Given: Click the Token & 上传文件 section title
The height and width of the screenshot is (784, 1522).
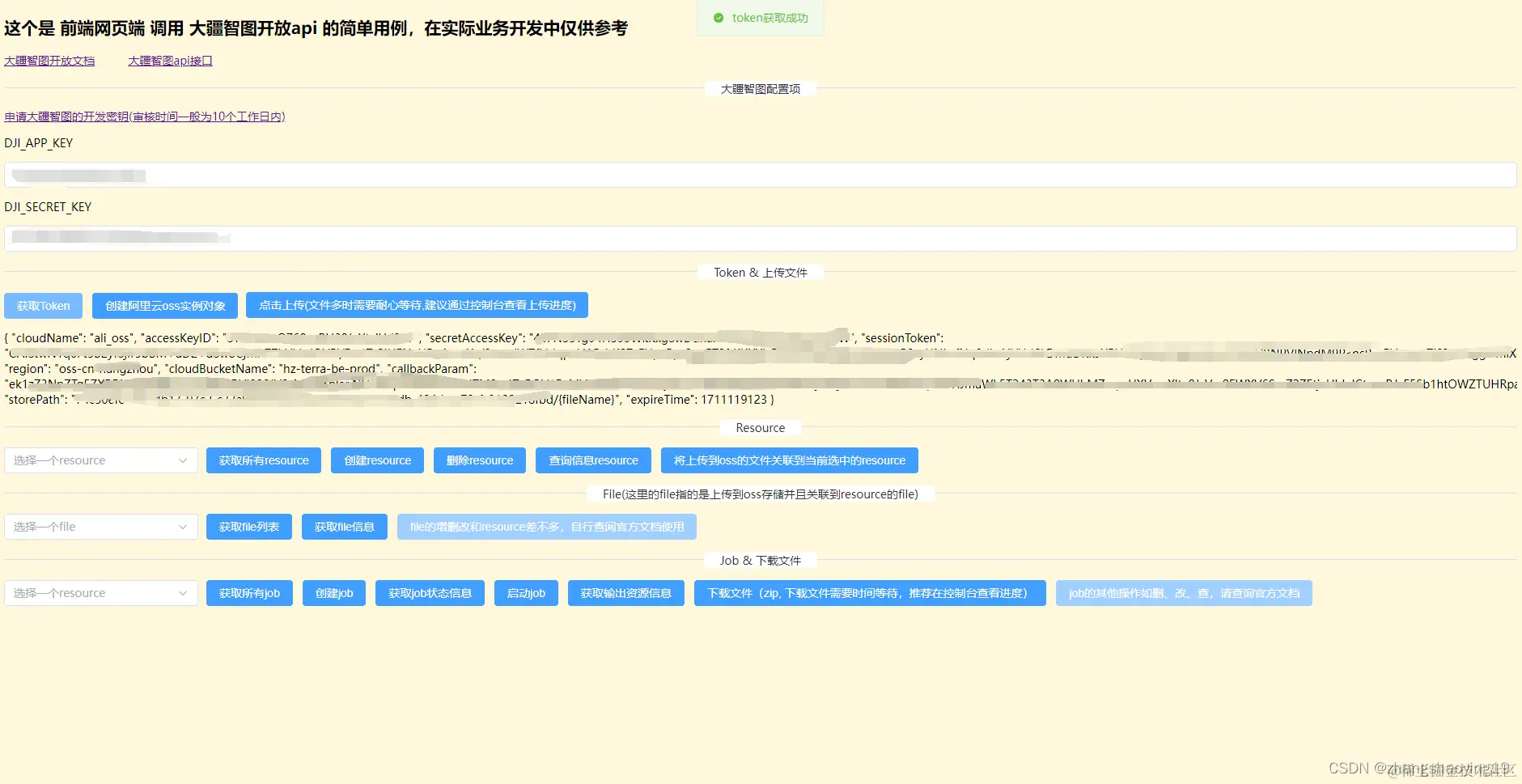Looking at the screenshot, I should (x=761, y=273).
